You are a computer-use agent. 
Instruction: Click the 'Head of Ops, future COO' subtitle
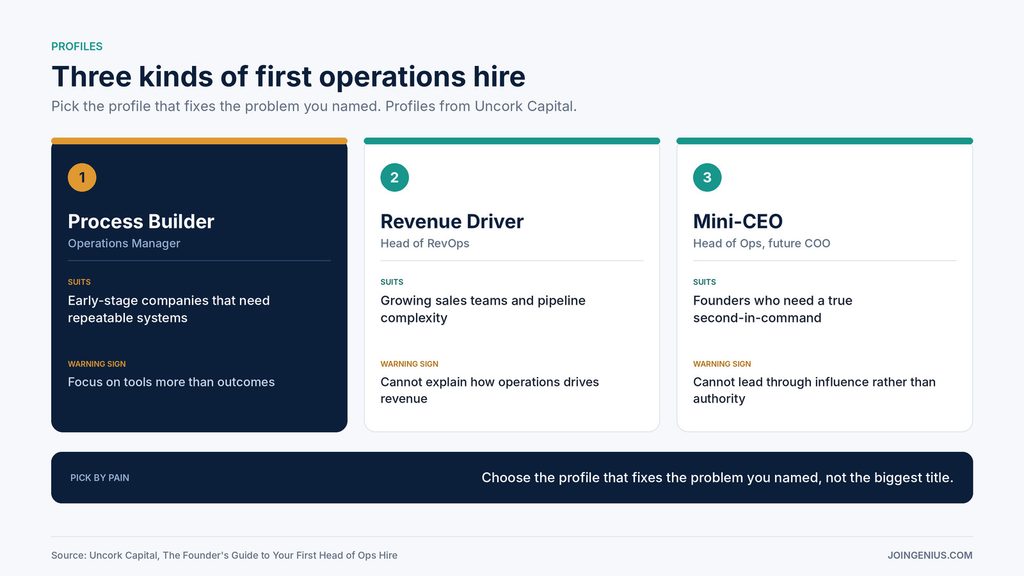tap(761, 243)
